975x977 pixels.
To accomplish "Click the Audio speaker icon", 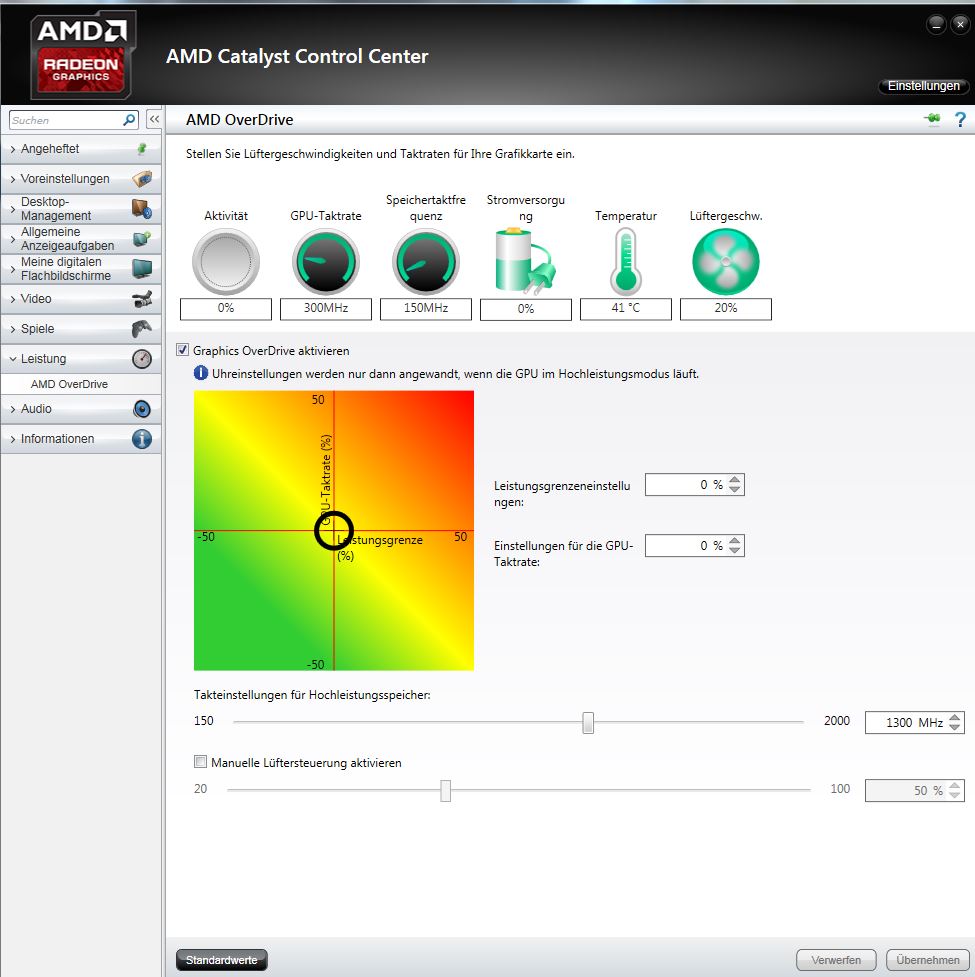I will tap(142, 409).
